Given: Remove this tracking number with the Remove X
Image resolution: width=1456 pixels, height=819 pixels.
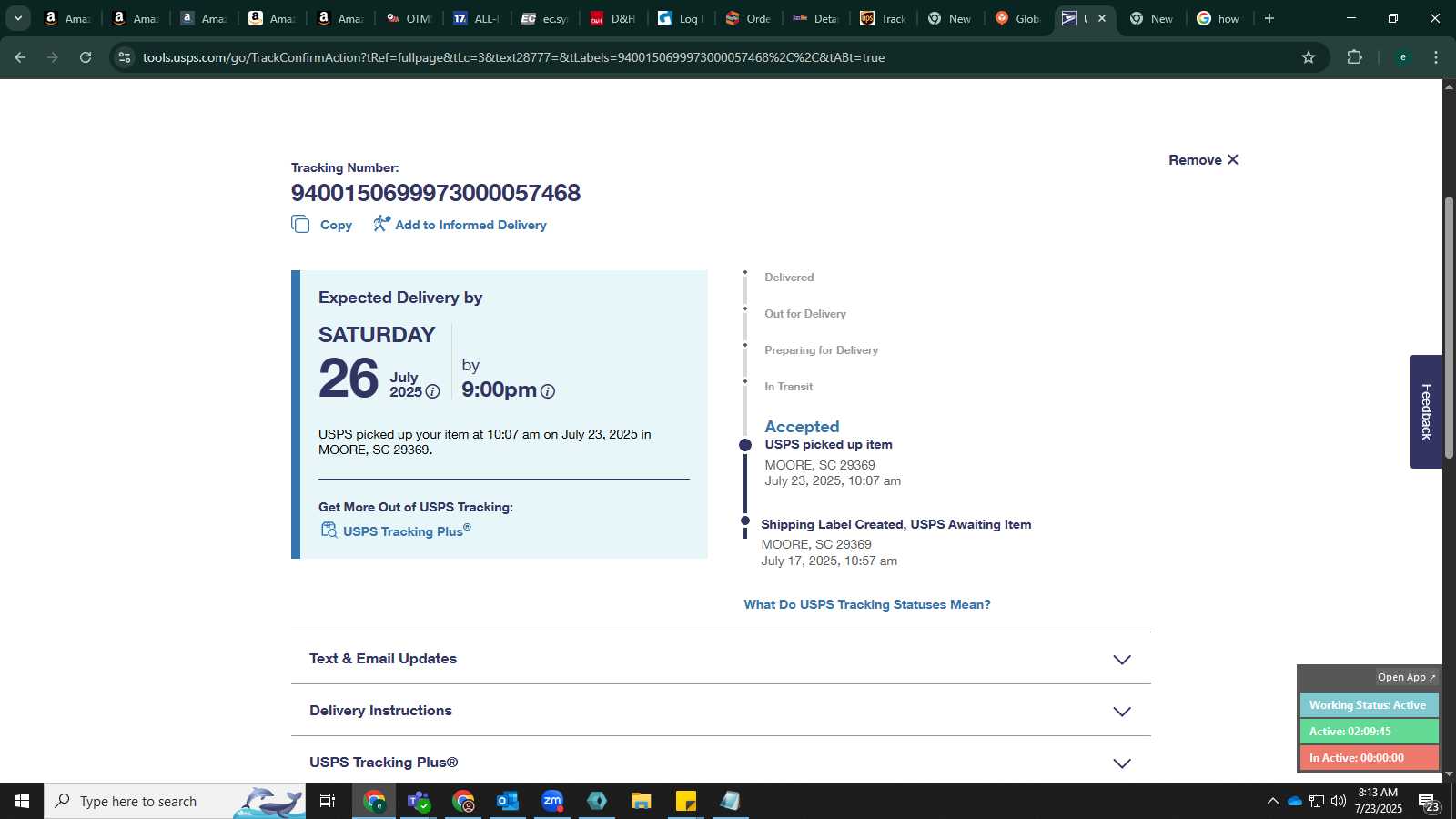Looking at the screenshot, I should click(1203, 159).
